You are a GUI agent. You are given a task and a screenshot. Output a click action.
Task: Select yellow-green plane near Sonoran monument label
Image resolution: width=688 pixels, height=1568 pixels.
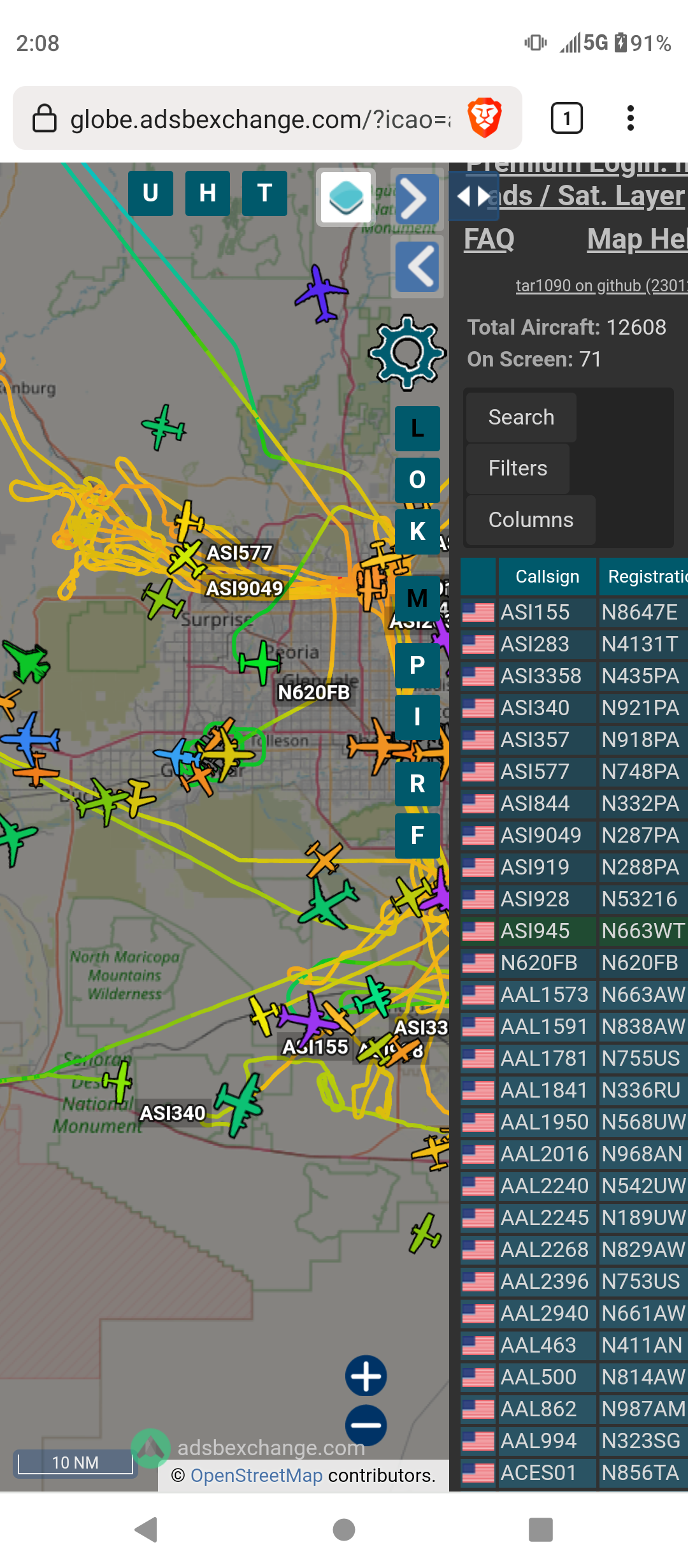tap(118, 1081)
